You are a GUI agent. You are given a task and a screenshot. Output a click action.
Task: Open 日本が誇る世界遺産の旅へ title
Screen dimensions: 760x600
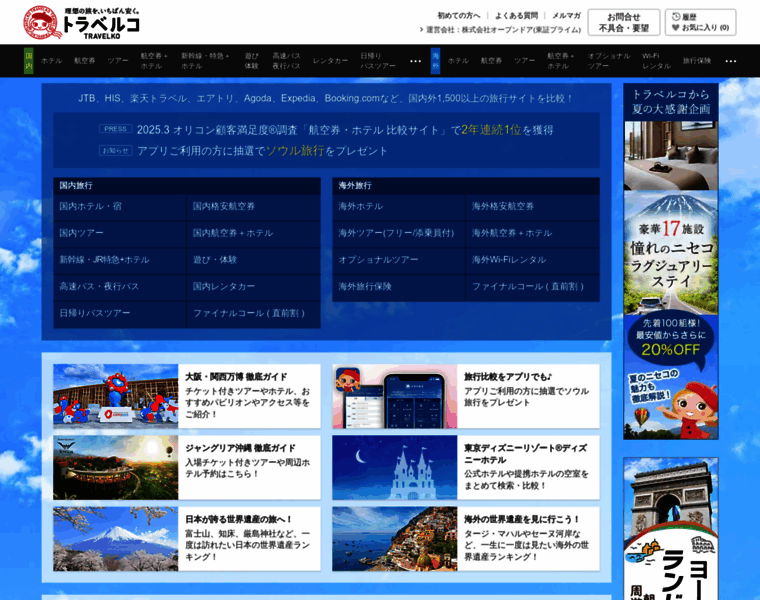239,519
